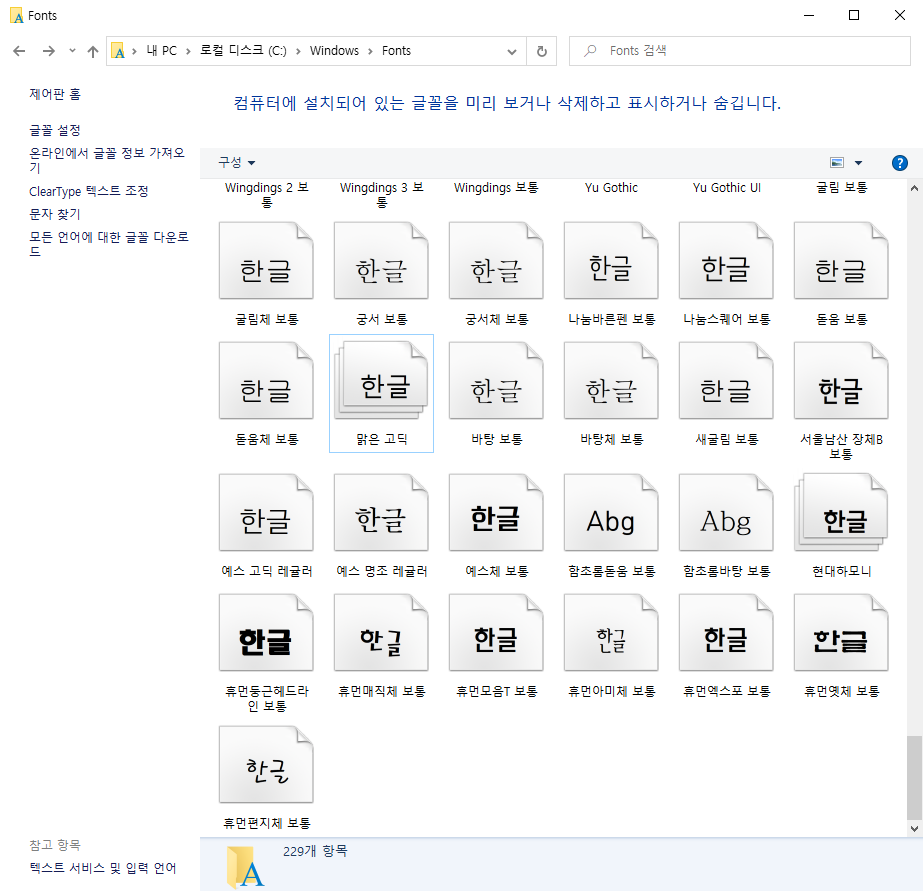The width and height of the screenshot is (923, 891).
Task: Go up one folder level
Action: click(92, 51)
